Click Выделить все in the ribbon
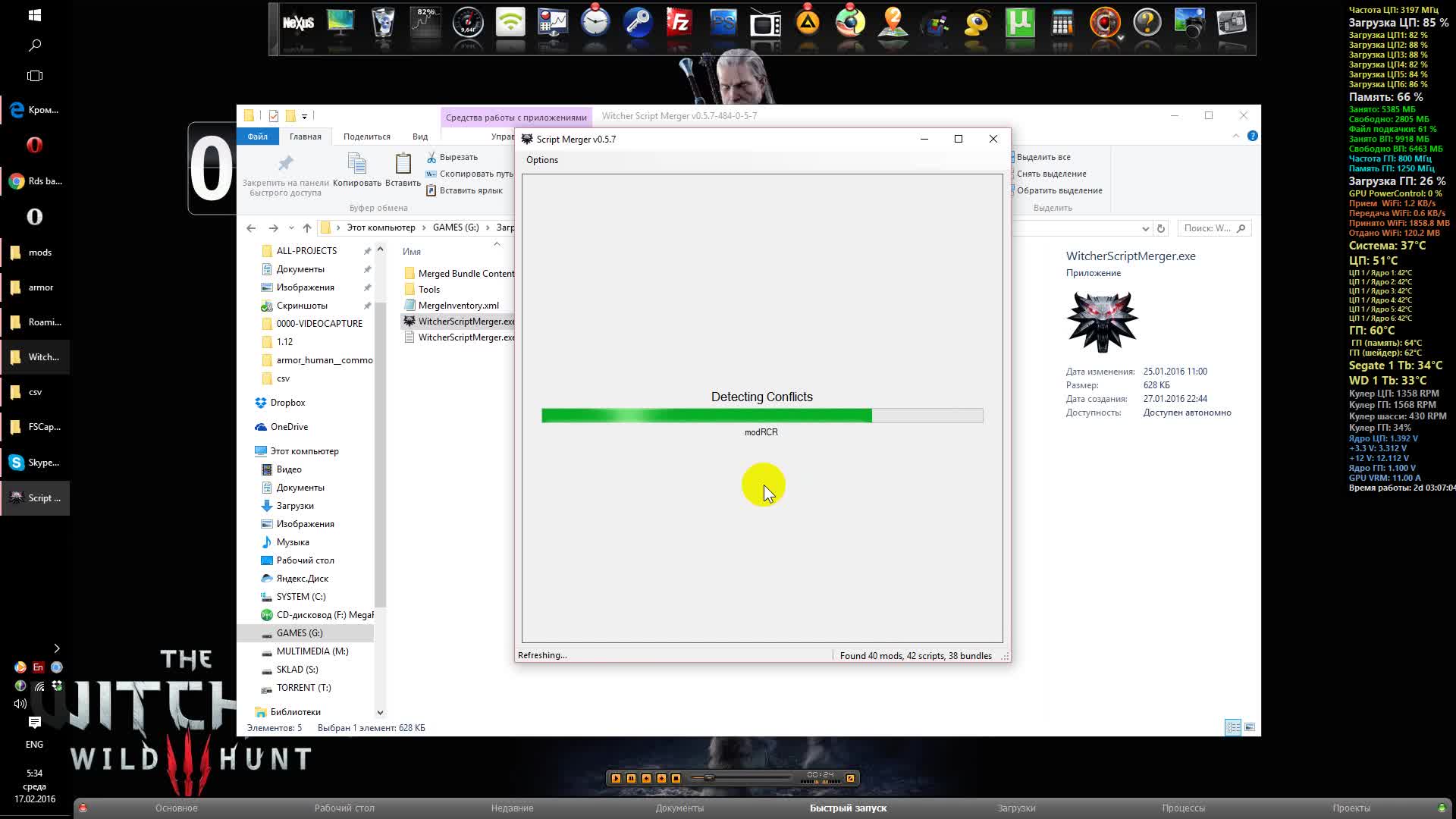 click(1043, 157)
